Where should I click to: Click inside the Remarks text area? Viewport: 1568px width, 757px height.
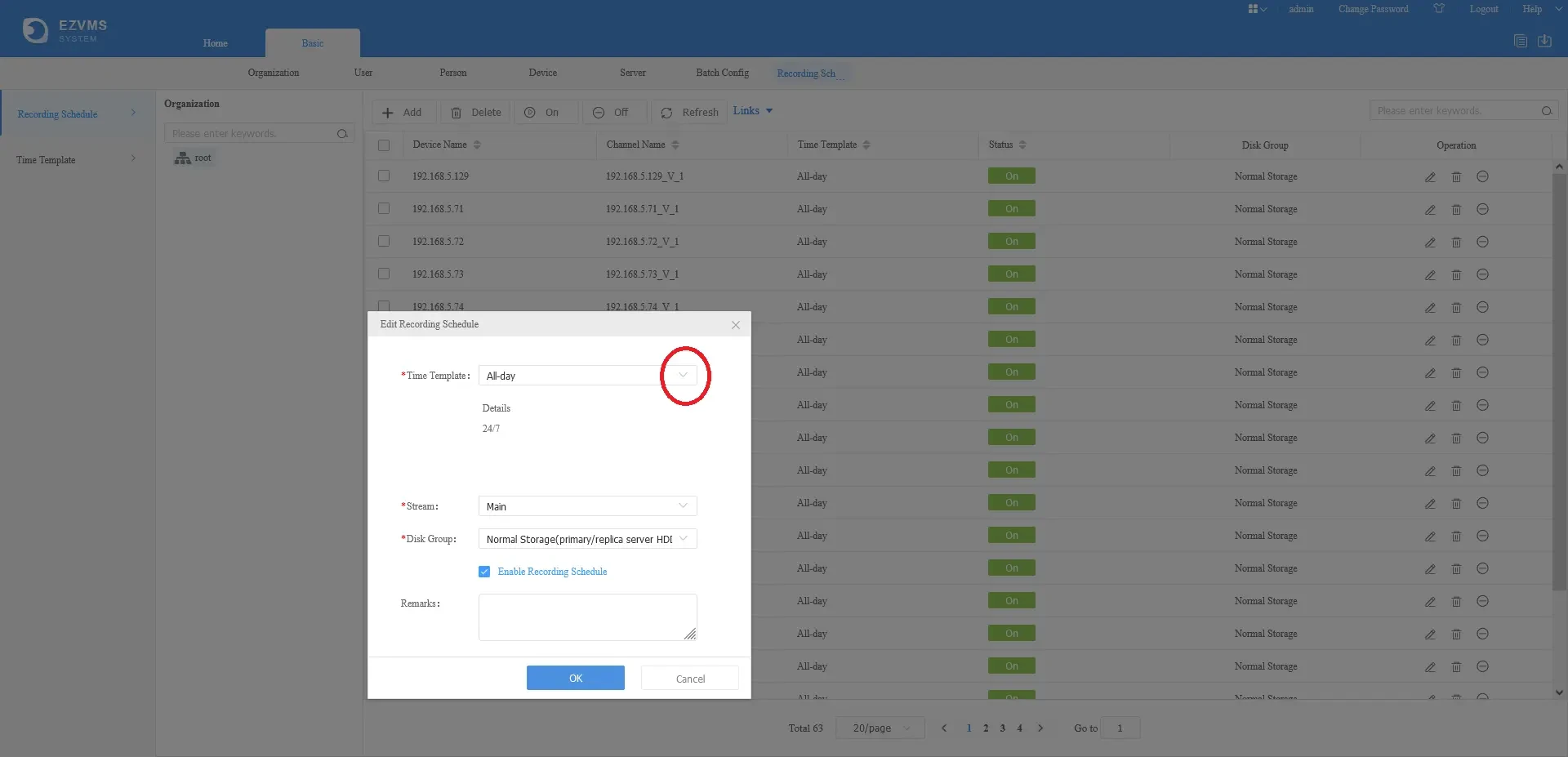click(588, 617)
